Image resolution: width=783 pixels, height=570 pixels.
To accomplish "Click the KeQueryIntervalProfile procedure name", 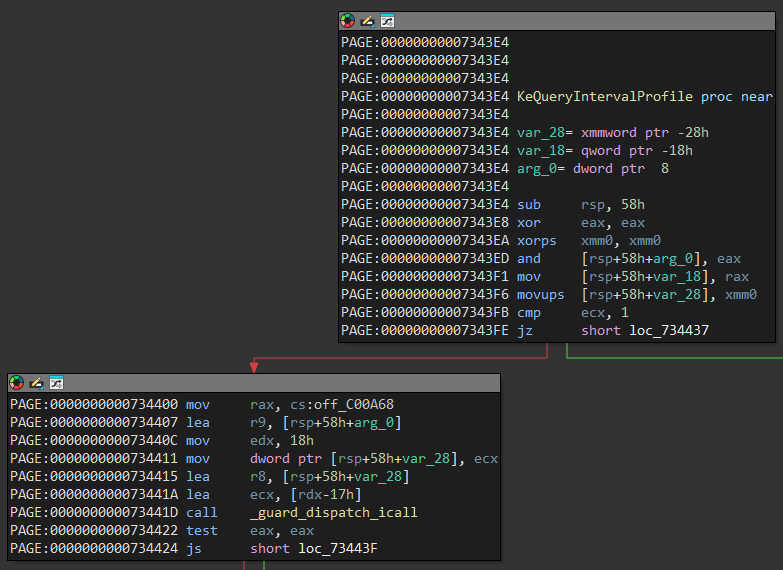I will click(x=605, y=97).
